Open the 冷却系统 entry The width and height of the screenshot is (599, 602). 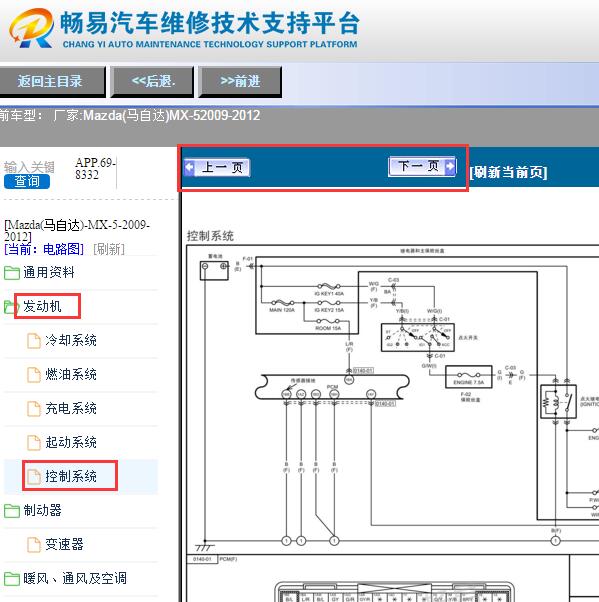[x=71, y=340]
